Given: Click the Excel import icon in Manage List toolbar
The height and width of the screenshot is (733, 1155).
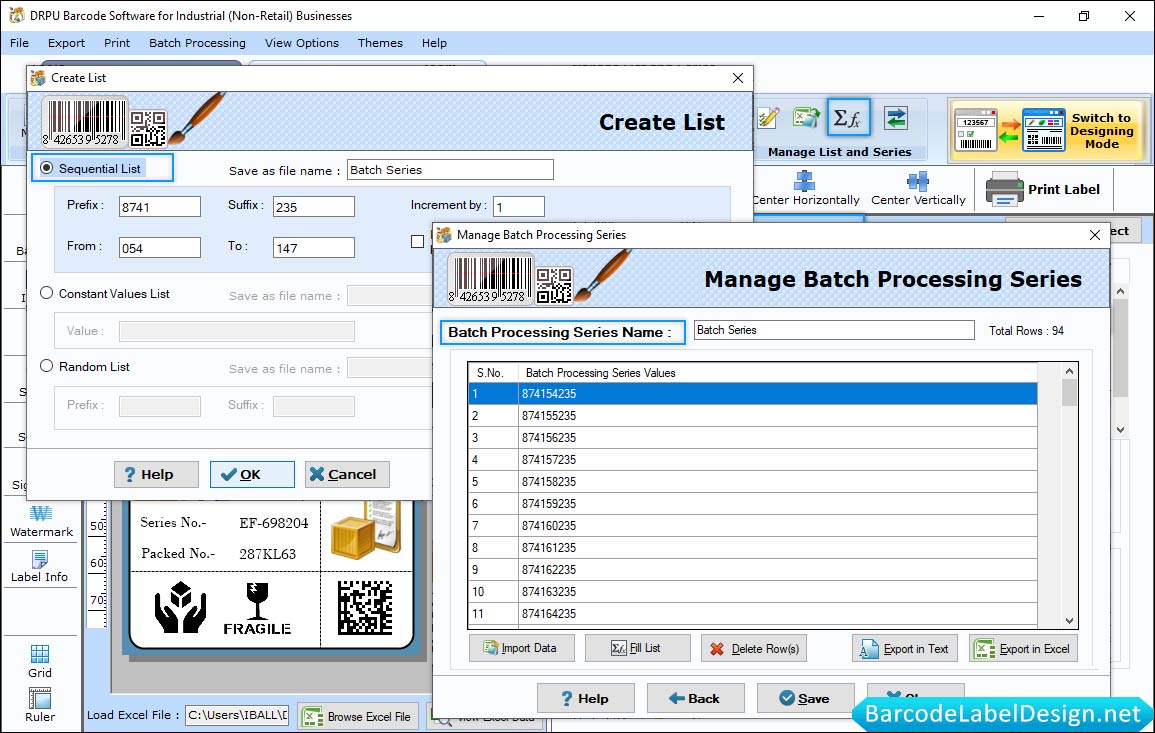Looking at the screenshot, I should pyautogui.click(x=807, y=117).
